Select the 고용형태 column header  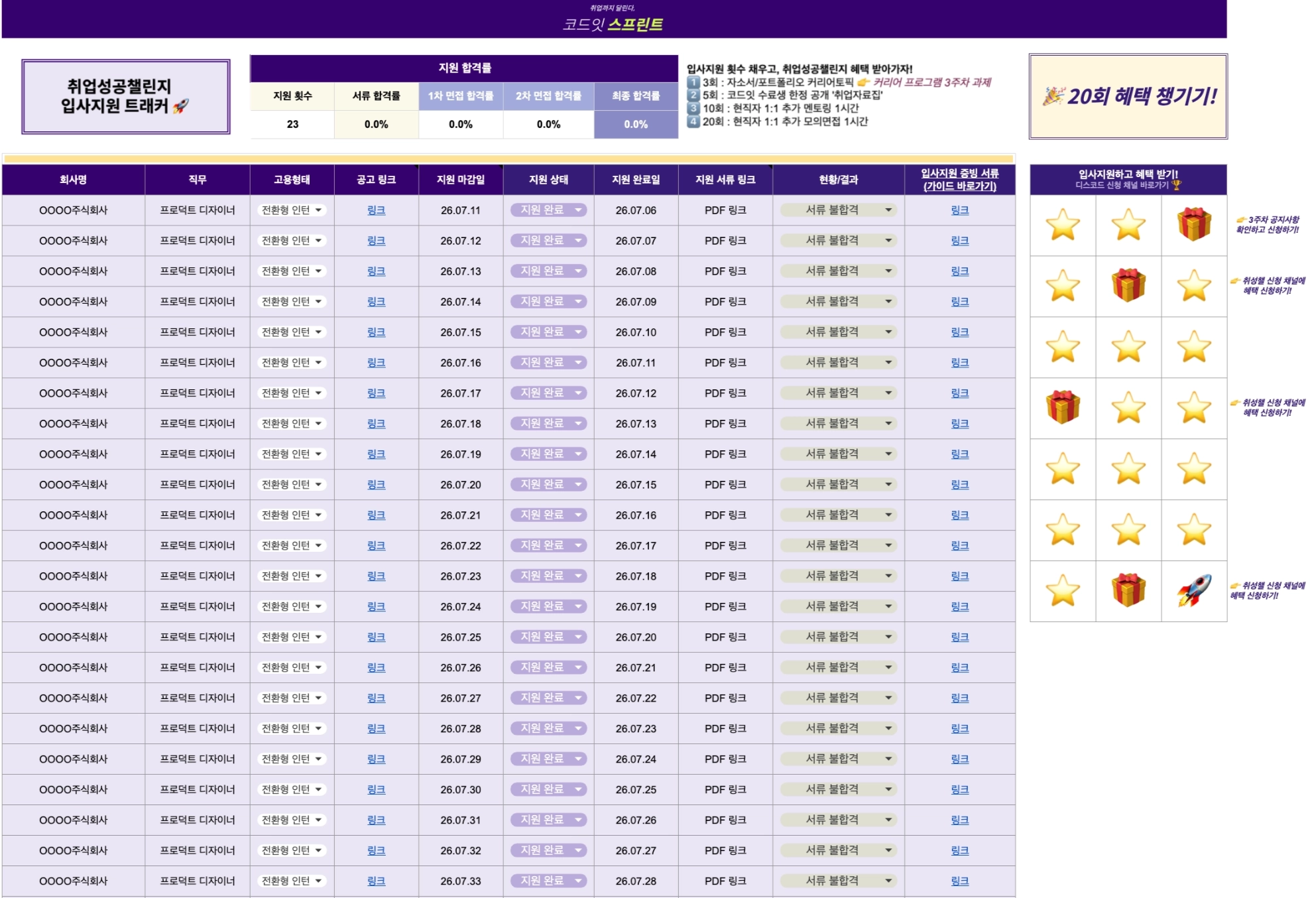[292, 180]
